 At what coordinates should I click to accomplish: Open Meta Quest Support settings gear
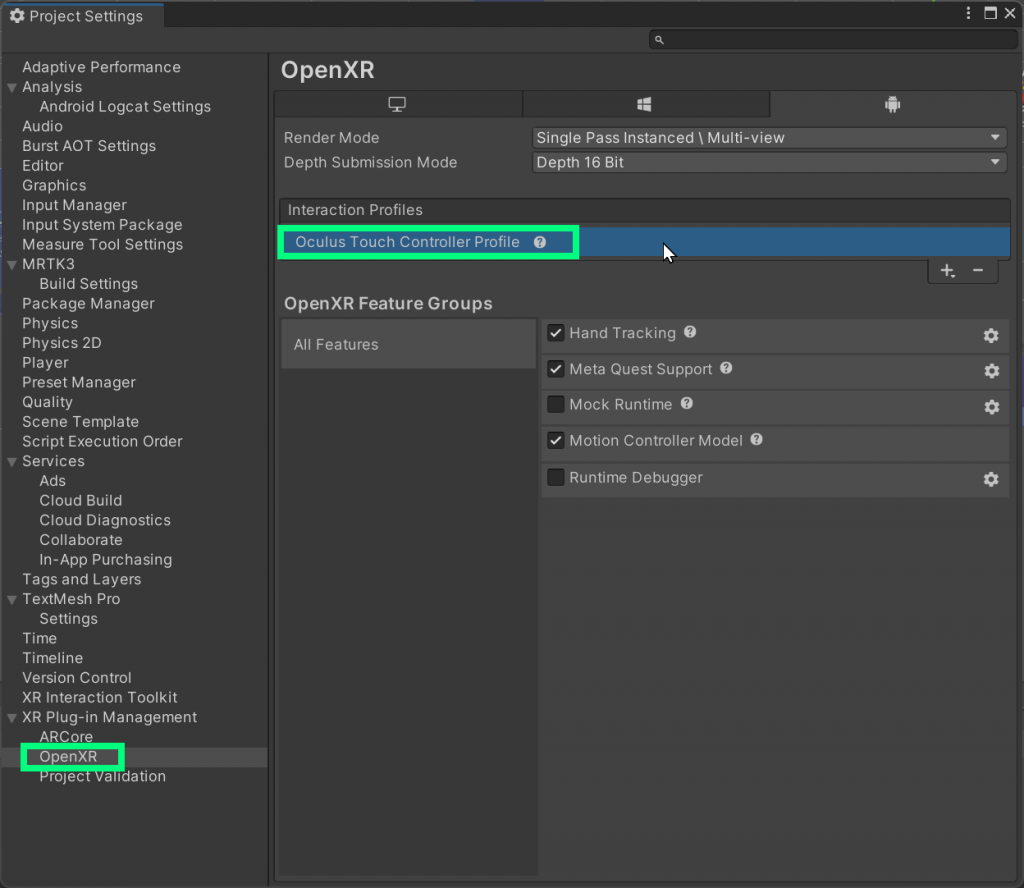[x=991, y=371]
